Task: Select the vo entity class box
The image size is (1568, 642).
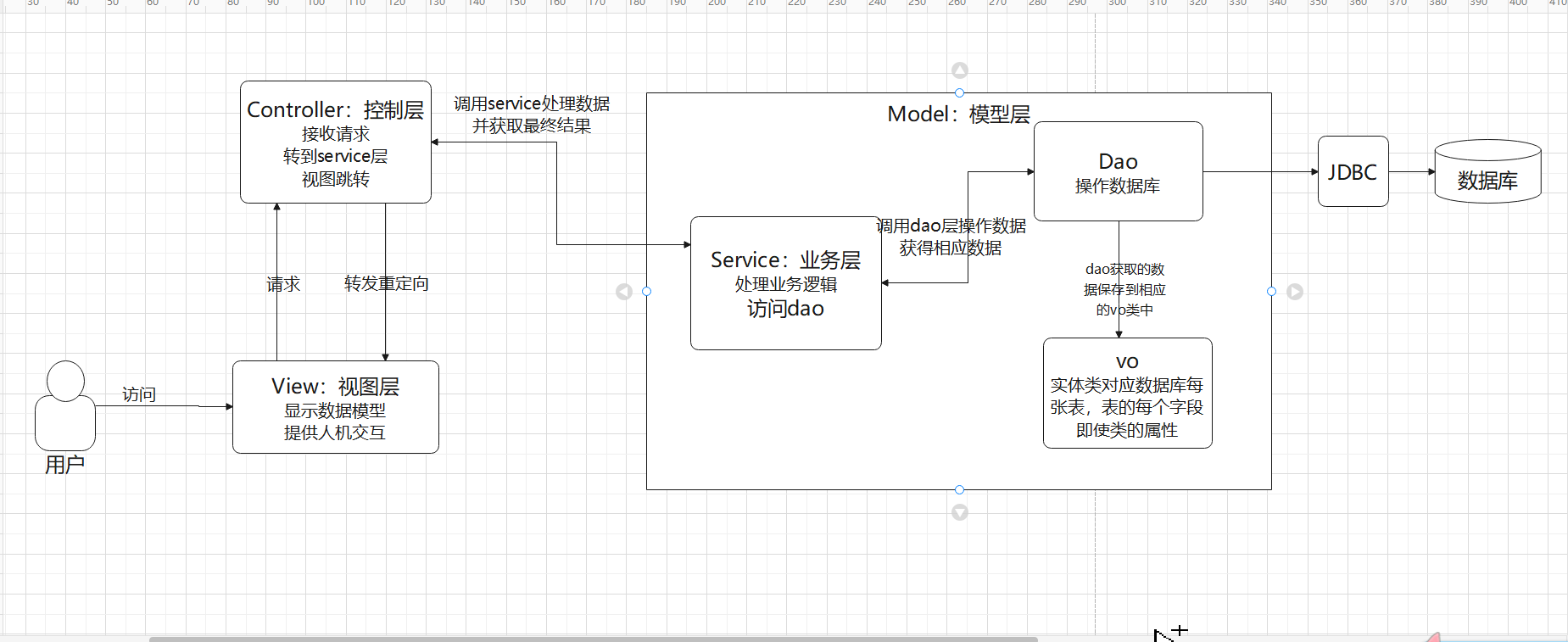Action: point(1127,394)
